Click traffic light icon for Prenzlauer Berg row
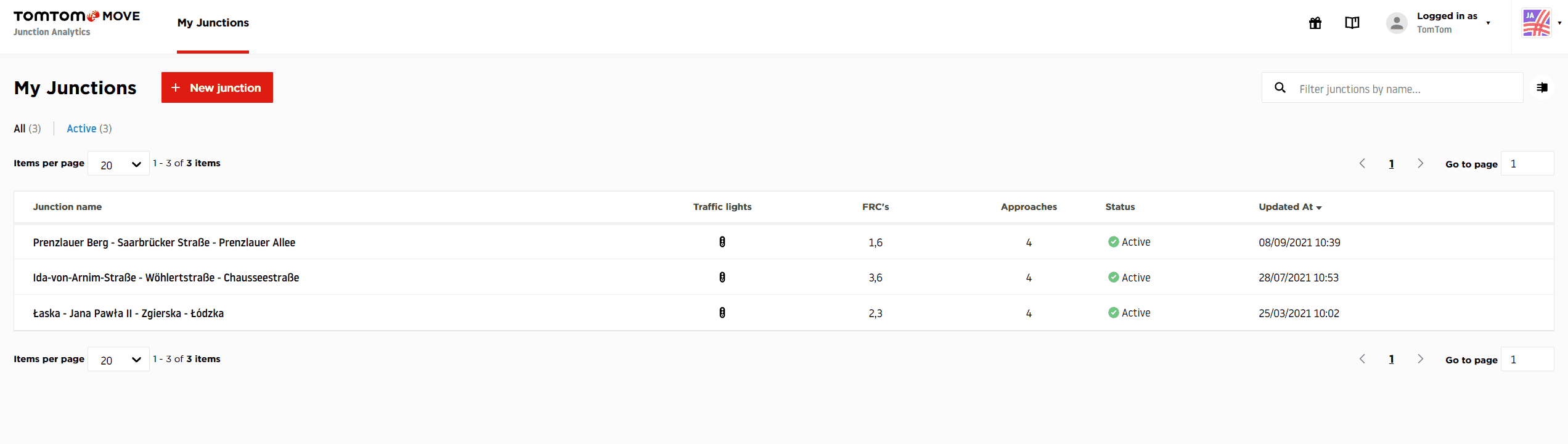The width and height of the screenshot is (1568, 444). tap(722, 242)
